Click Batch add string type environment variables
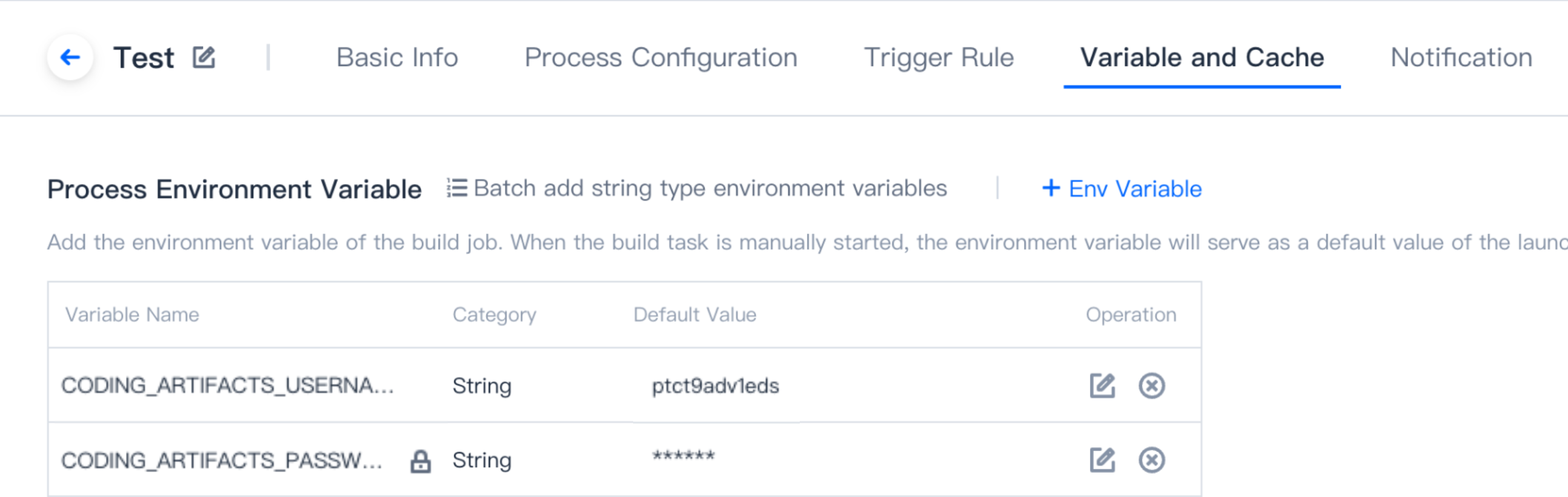Viewport: 1568px width, 497px height. (x=710, y=189)
